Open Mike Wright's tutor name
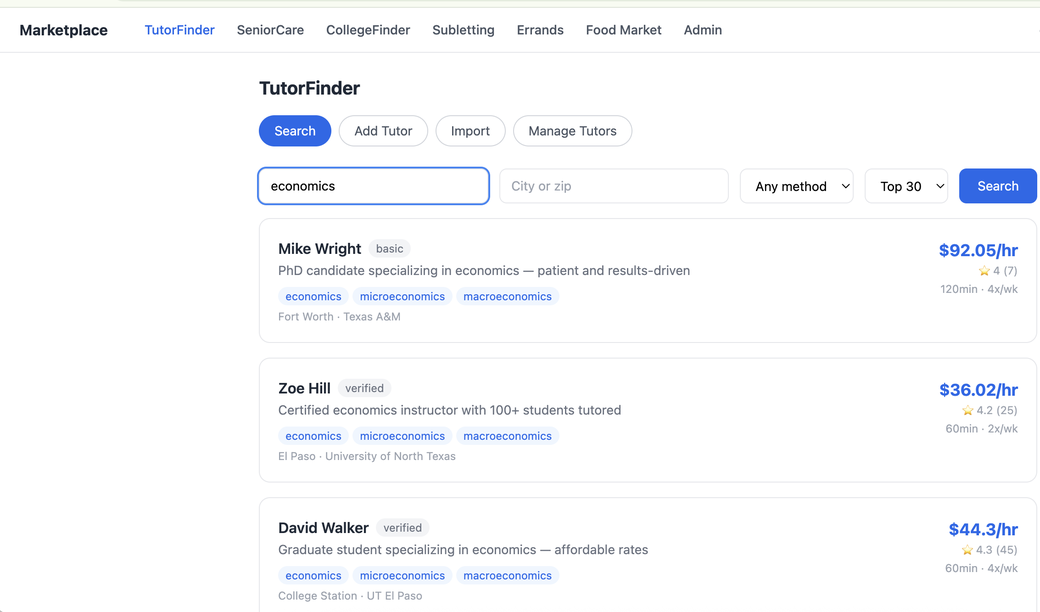 [320, 249]
